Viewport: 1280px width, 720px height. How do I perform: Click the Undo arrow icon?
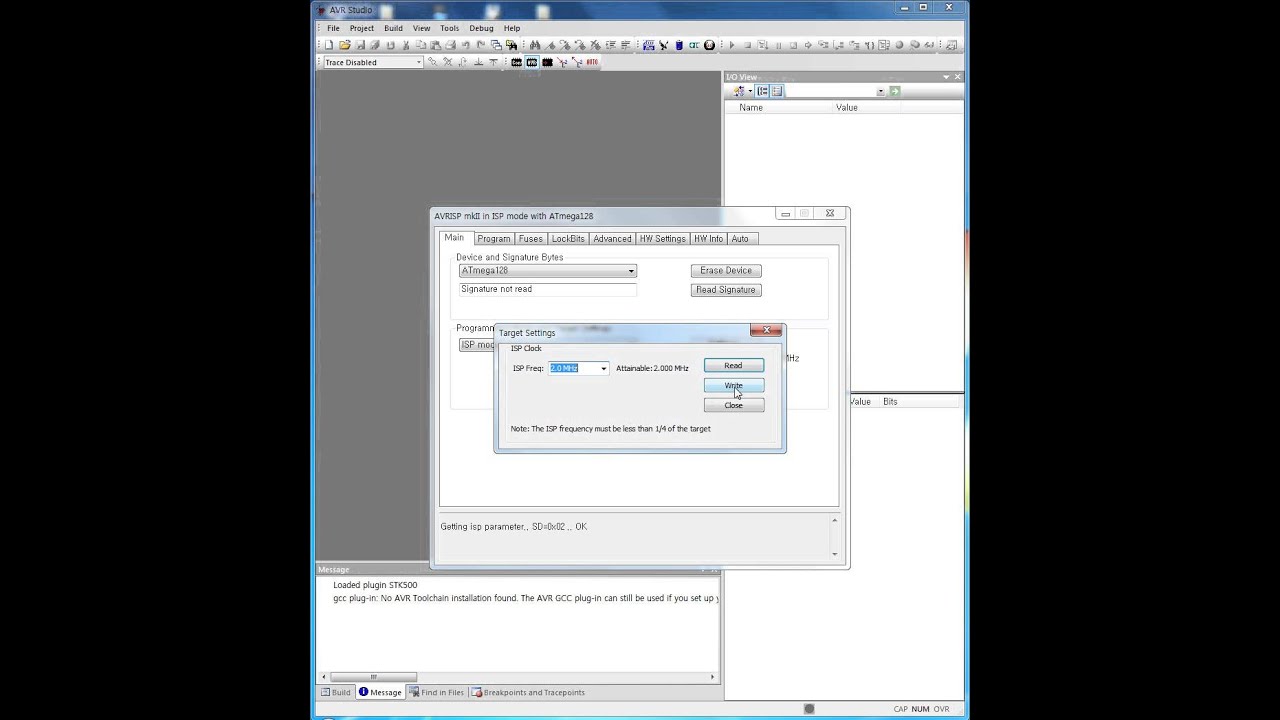[466, 45]
